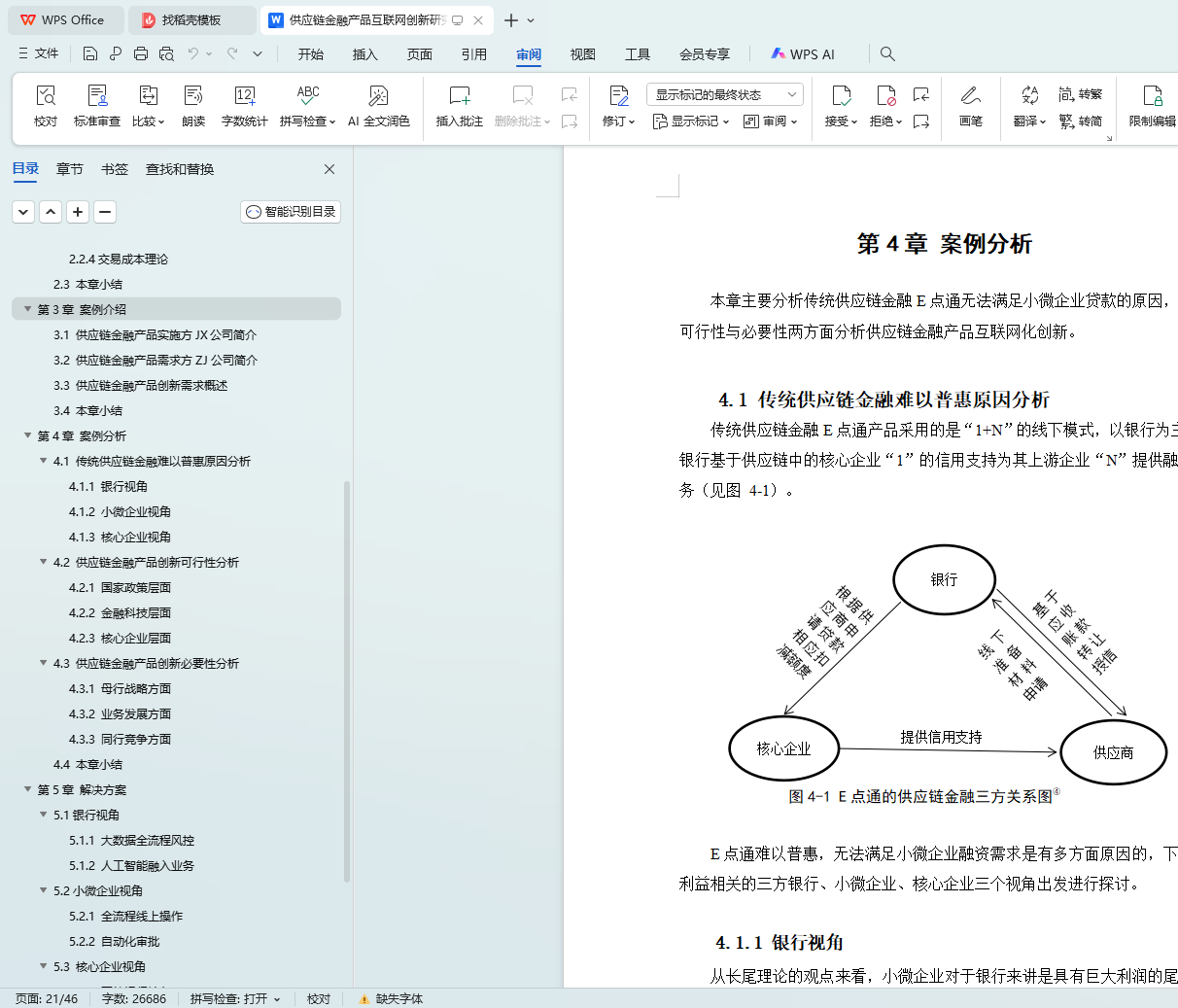This screenshot has height=1008, width=1178.
Task: Go to 5.1.1 大数据全流程风控 heading
Action: tap(131, 840)
